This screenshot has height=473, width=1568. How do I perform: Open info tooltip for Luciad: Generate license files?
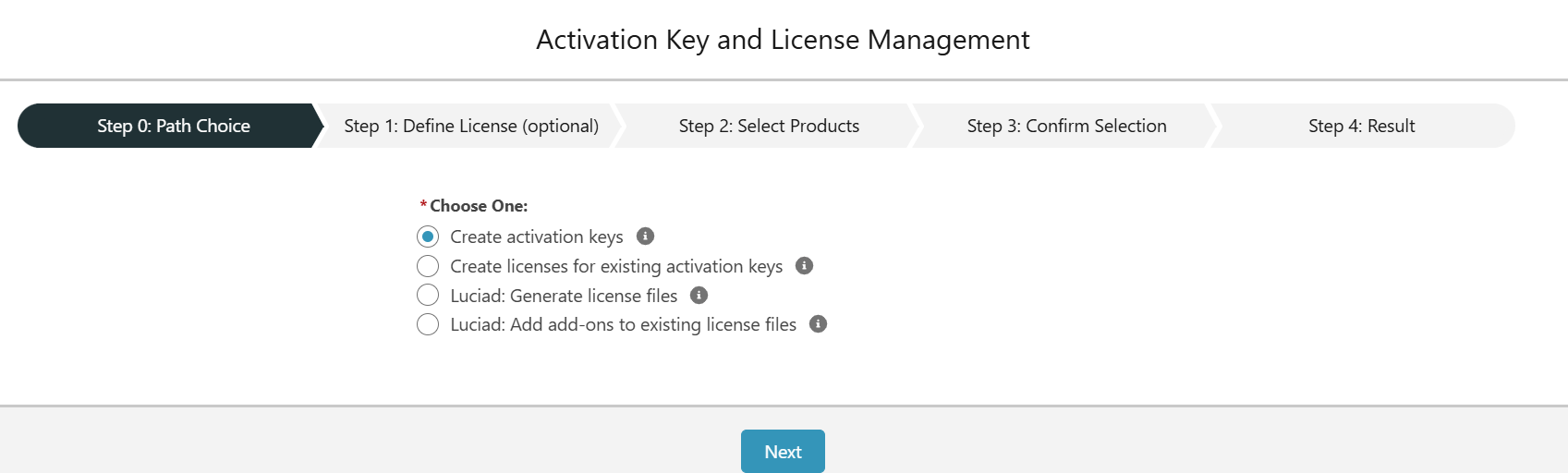click(699, 296)
